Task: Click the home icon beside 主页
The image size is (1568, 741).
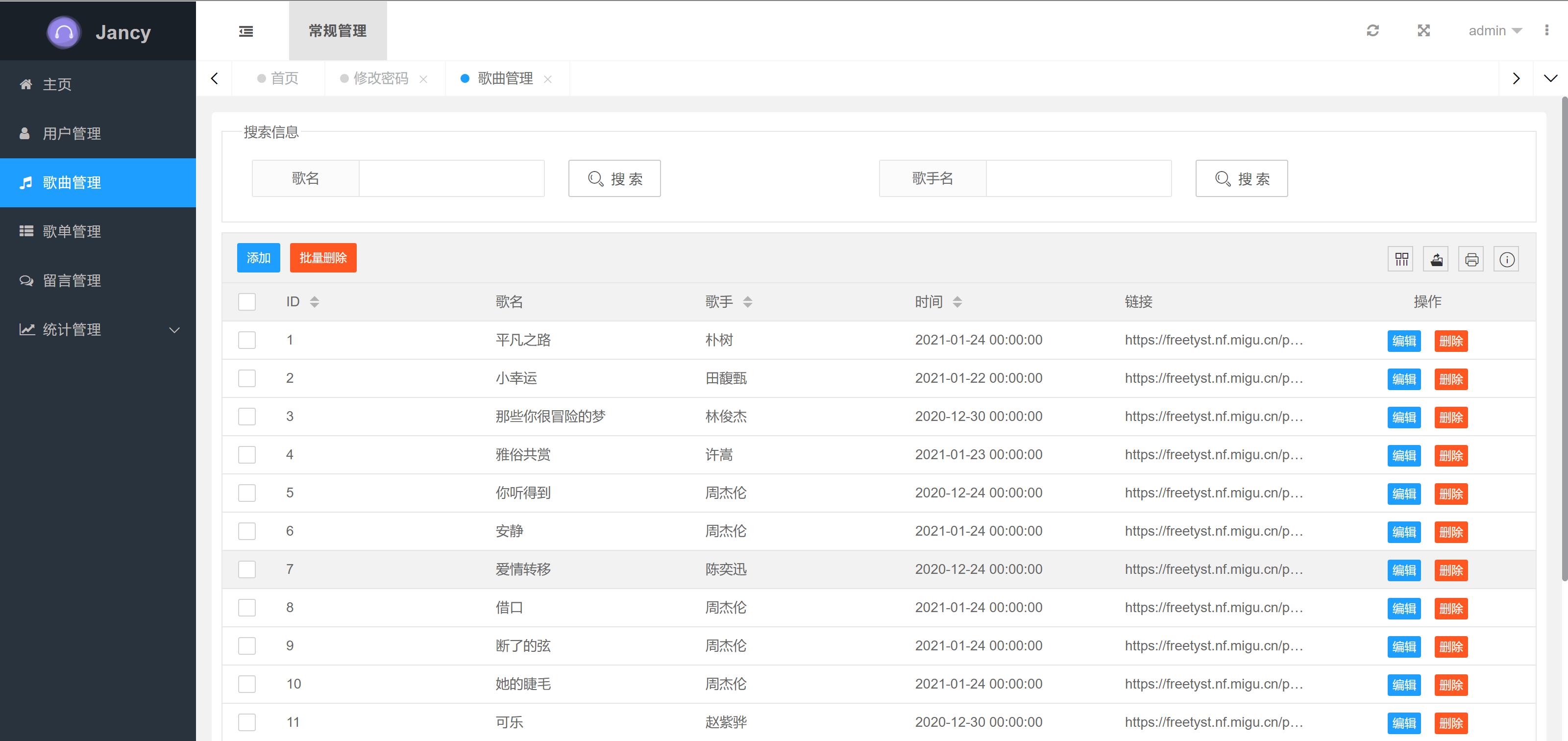Action: [x=25, y=84]
